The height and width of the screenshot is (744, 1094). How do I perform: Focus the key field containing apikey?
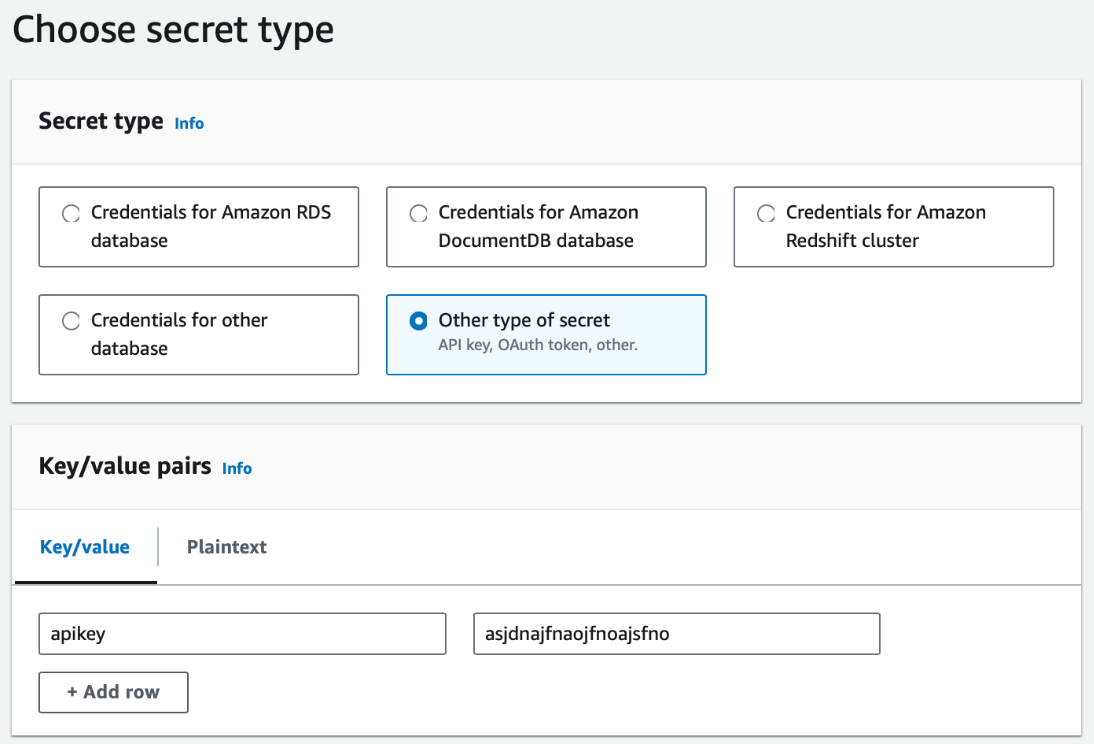(242, 634)
